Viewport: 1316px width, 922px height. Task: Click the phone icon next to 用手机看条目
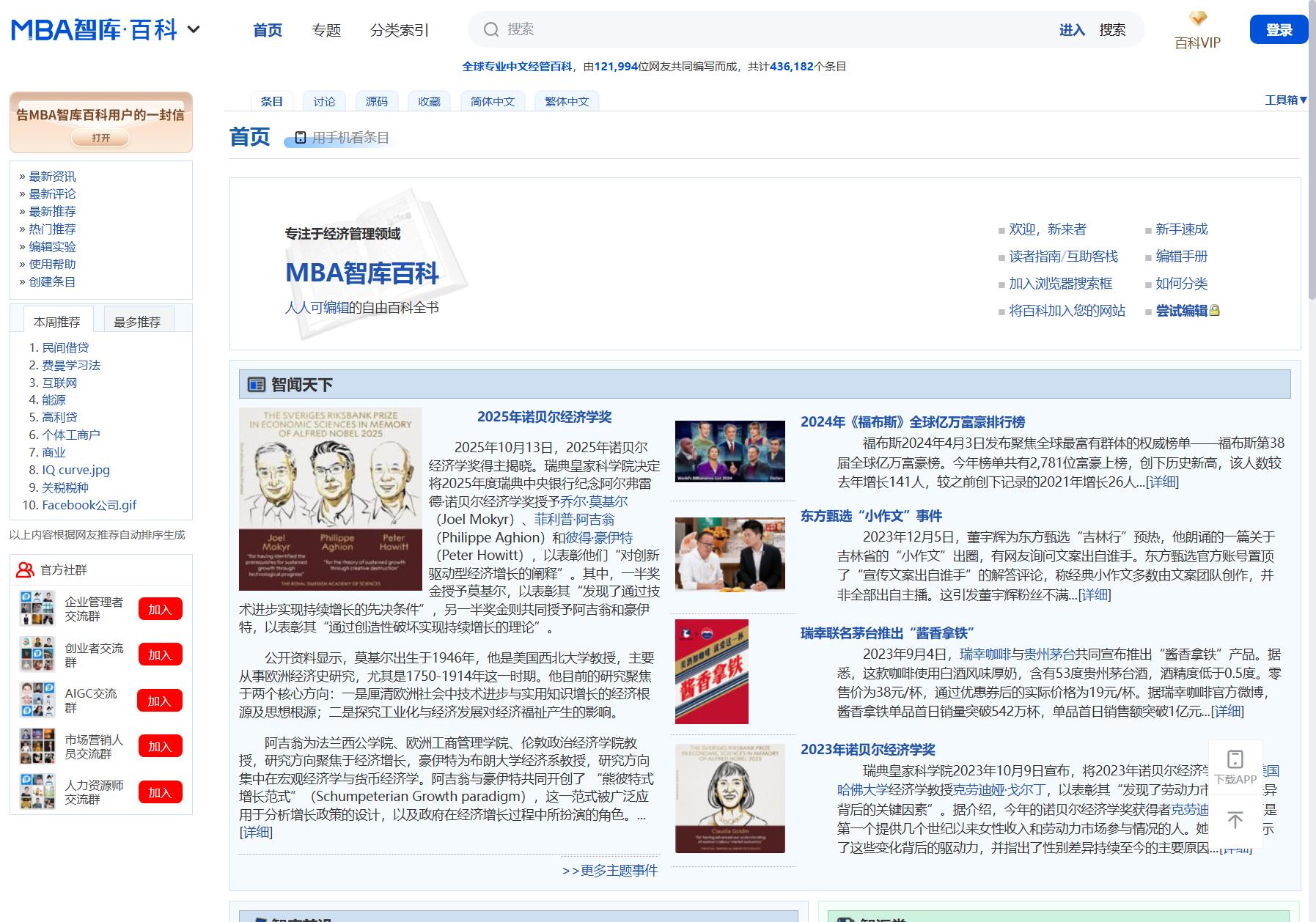click(x=300, y=138)
